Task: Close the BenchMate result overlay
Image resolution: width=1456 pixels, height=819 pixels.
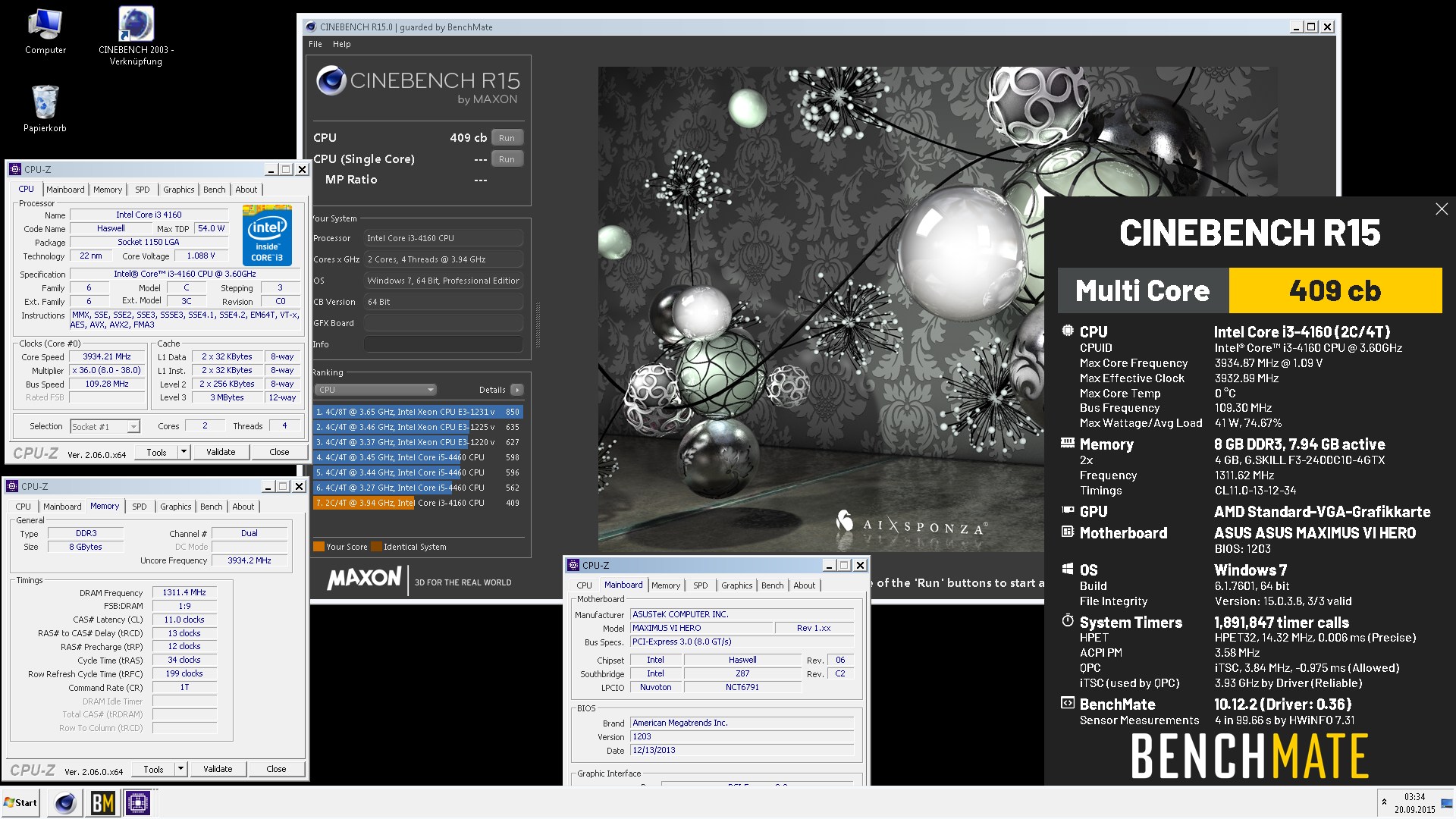Action: tap(1442, 209)
